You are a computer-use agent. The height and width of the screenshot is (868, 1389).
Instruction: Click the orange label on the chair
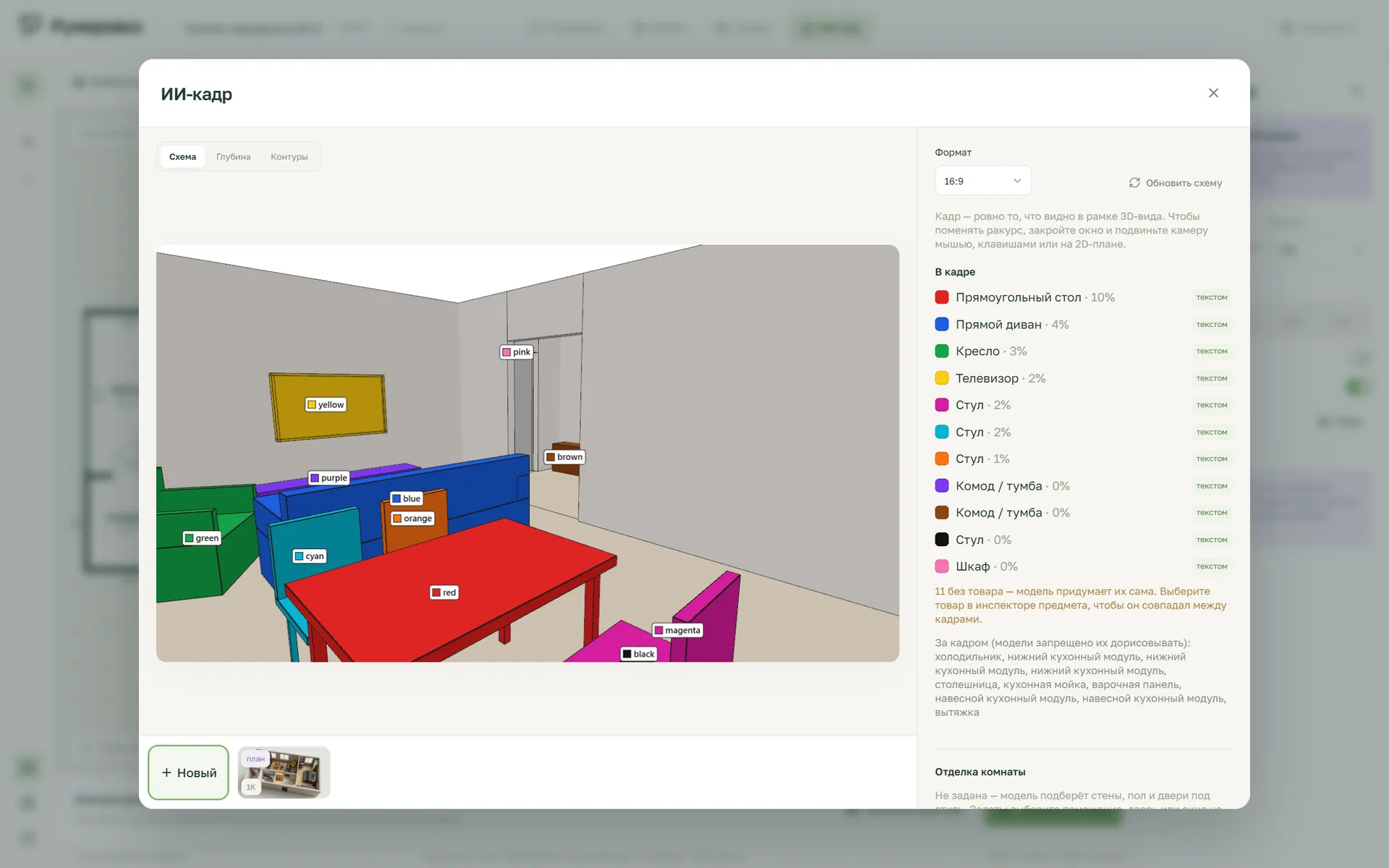pos(412,519)
